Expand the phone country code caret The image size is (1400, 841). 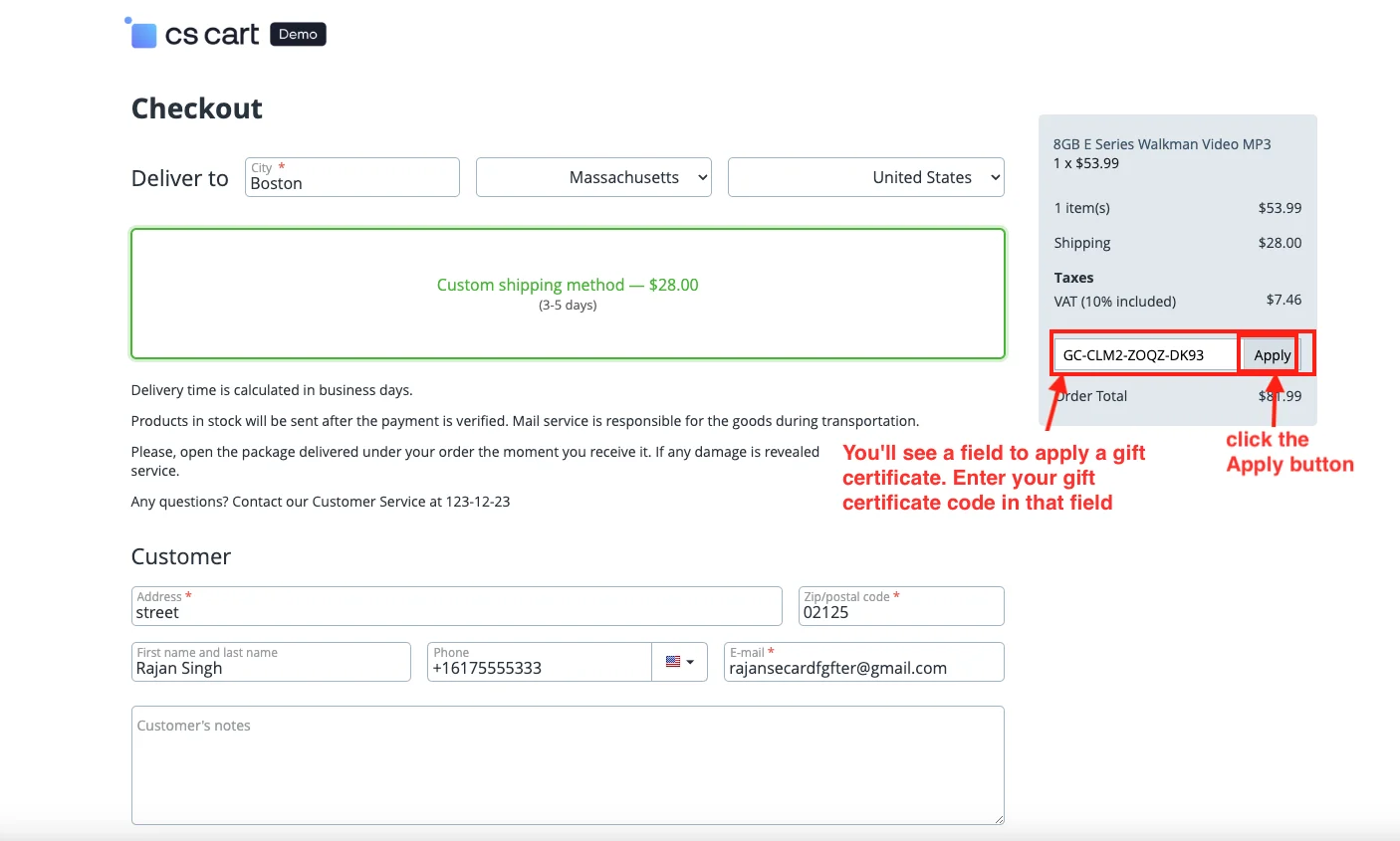click(690, 663)
